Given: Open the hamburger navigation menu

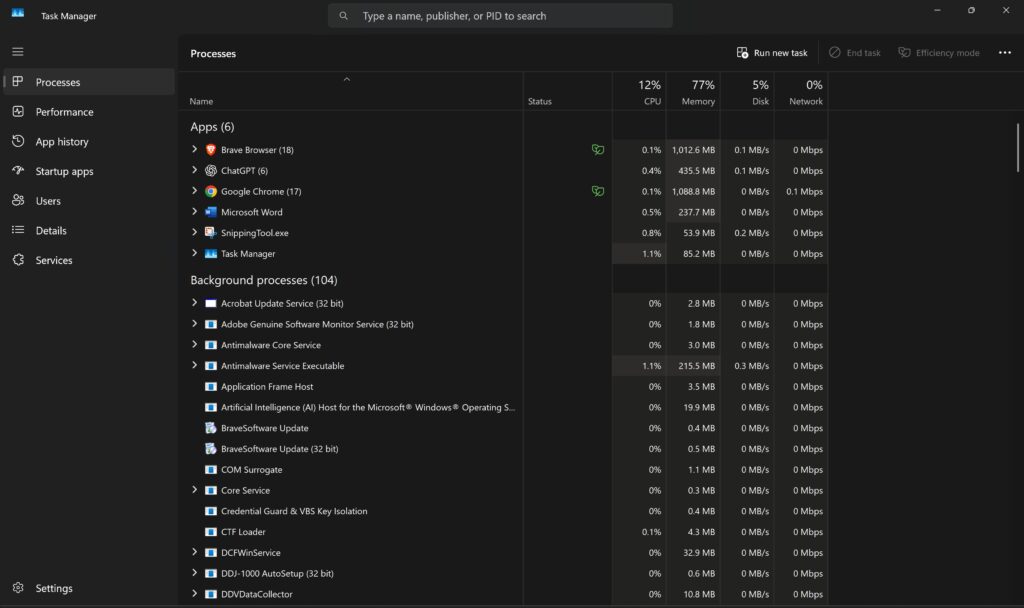Looking at the screenshot, I should (18, 52).
